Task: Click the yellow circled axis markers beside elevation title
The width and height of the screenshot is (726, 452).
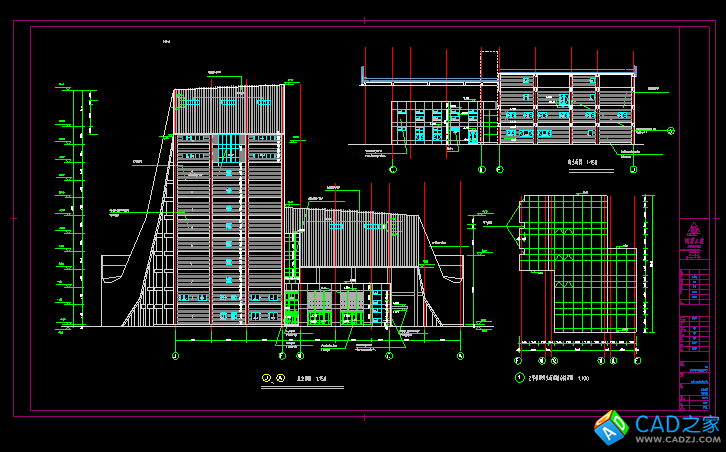Action: pos(273,379)
